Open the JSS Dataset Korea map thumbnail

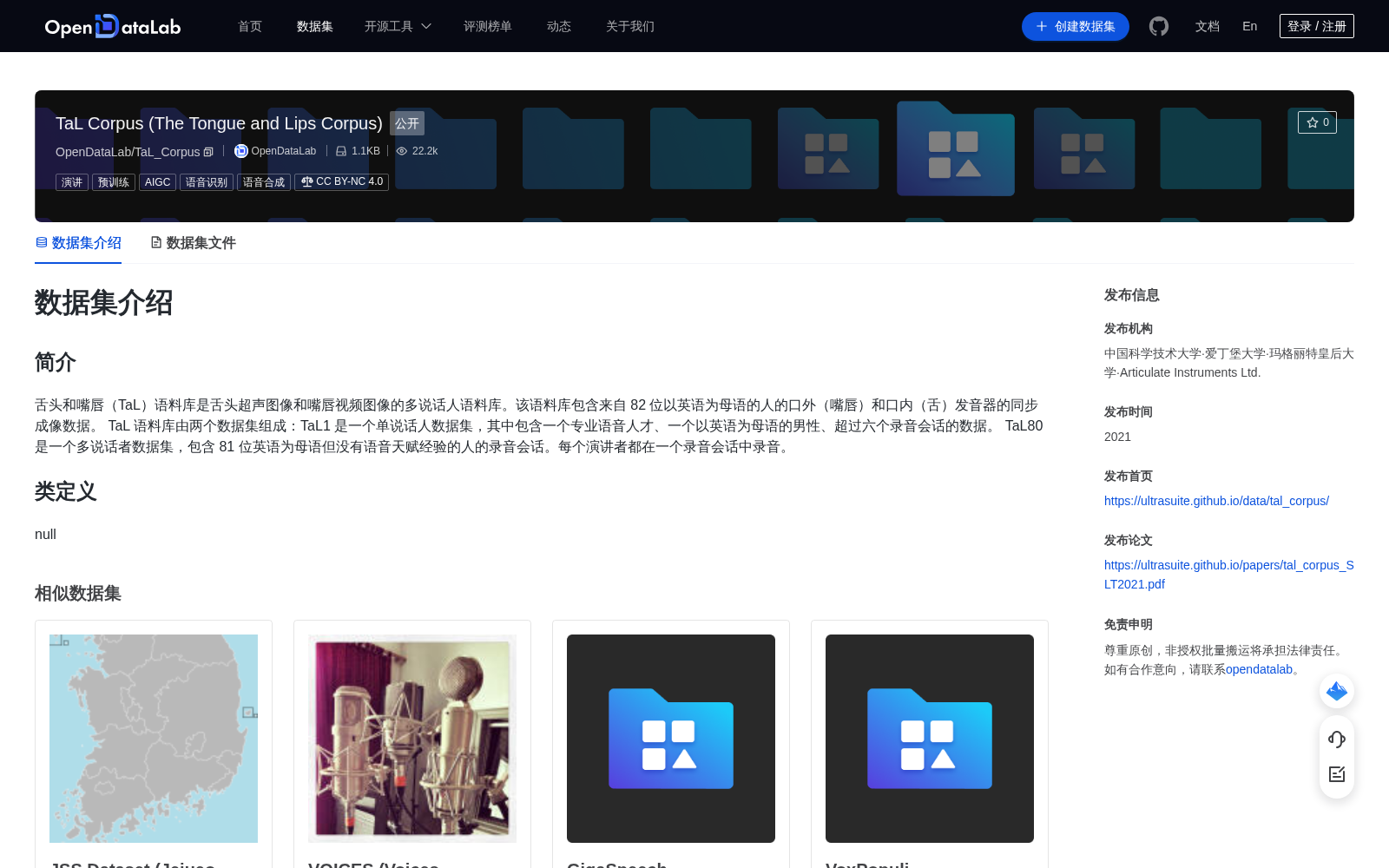154,739
